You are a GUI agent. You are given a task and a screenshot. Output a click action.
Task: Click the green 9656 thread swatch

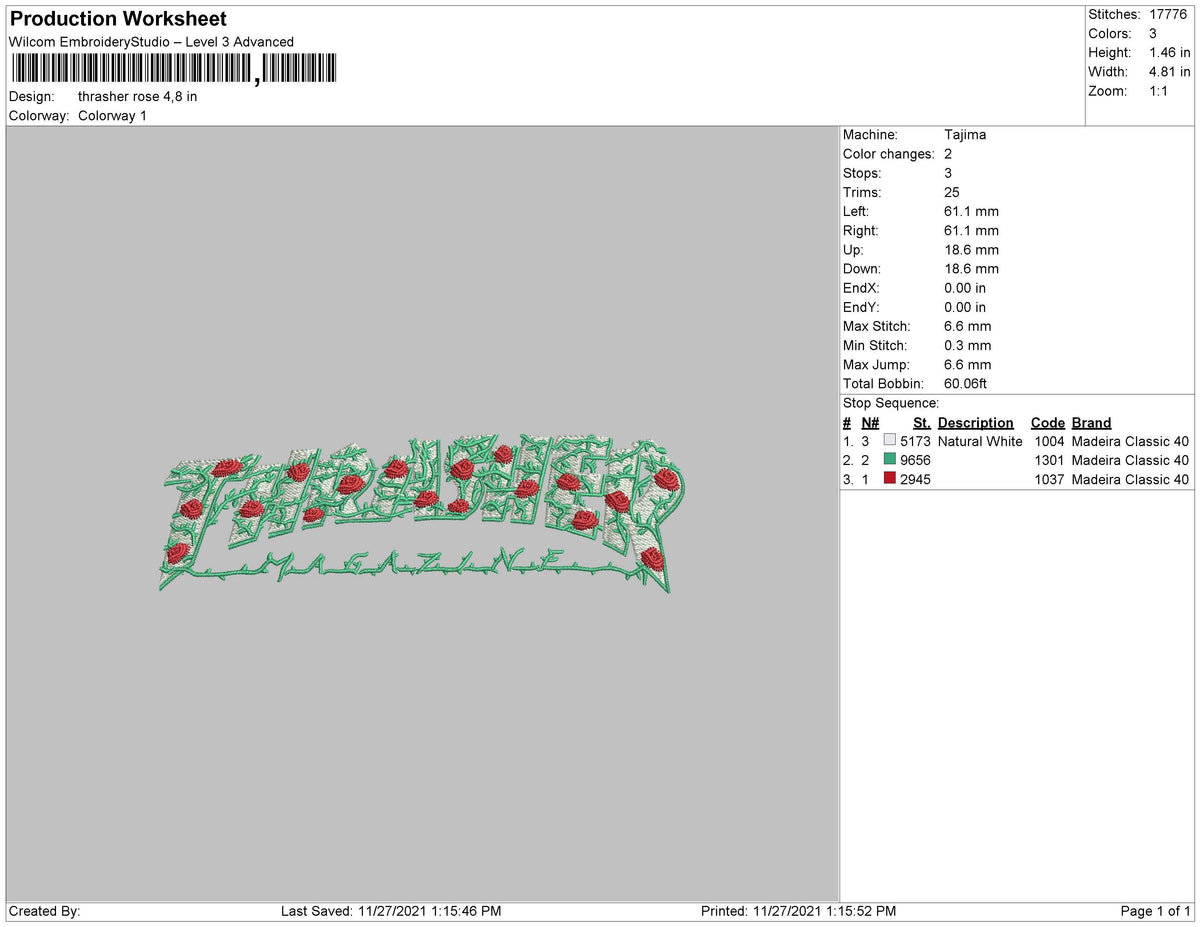[x=890, y=460]
